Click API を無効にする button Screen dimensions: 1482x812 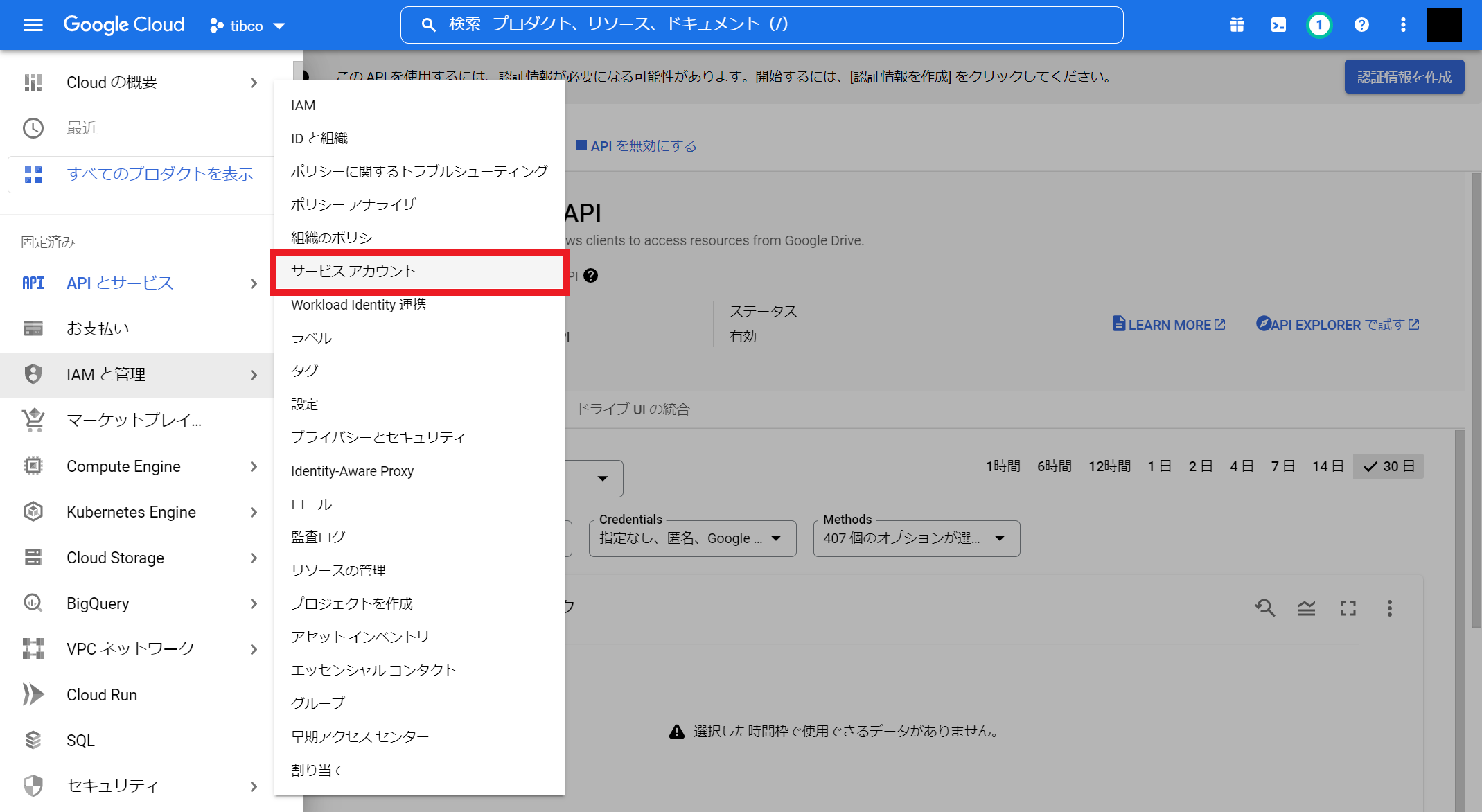pos(637,145)
